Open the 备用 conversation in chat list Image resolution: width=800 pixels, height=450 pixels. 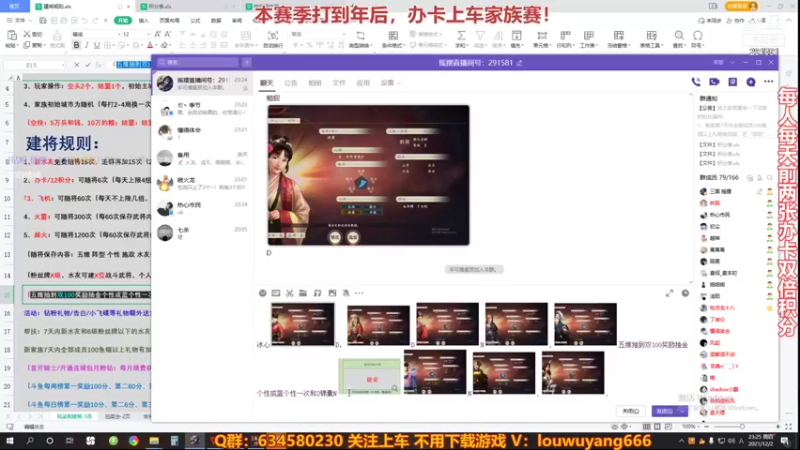[x=203, y=158]
